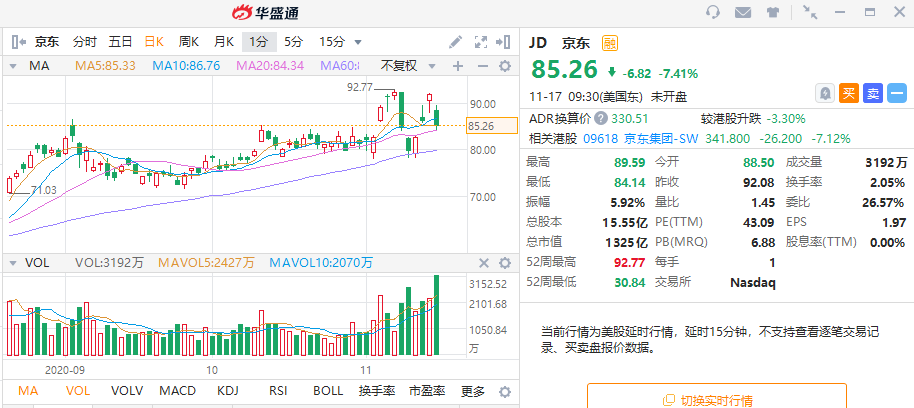
Task: Open the skin theme shirt icon
Action: [772, 12]
